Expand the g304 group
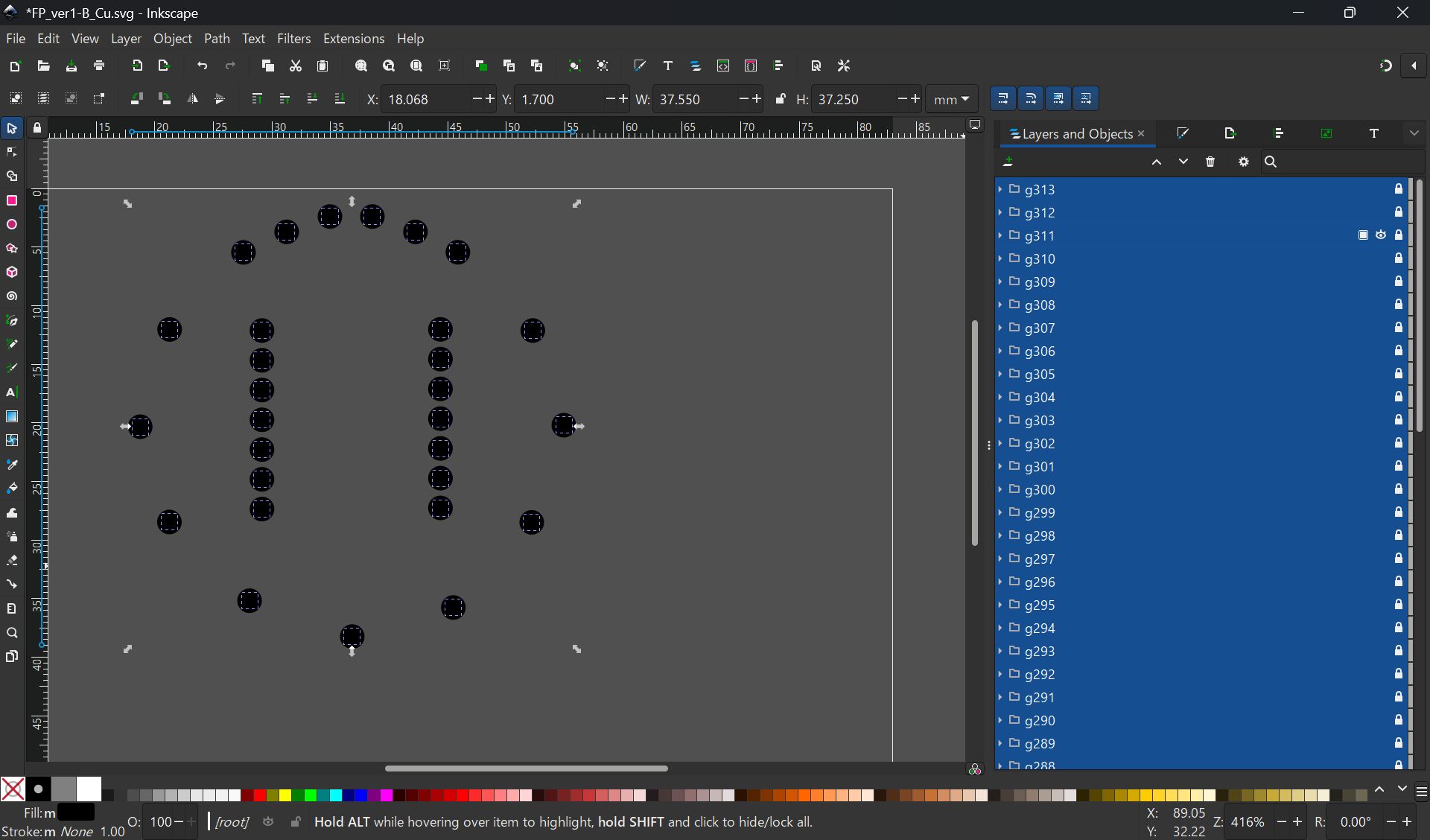 click(x=1000, y=397)
